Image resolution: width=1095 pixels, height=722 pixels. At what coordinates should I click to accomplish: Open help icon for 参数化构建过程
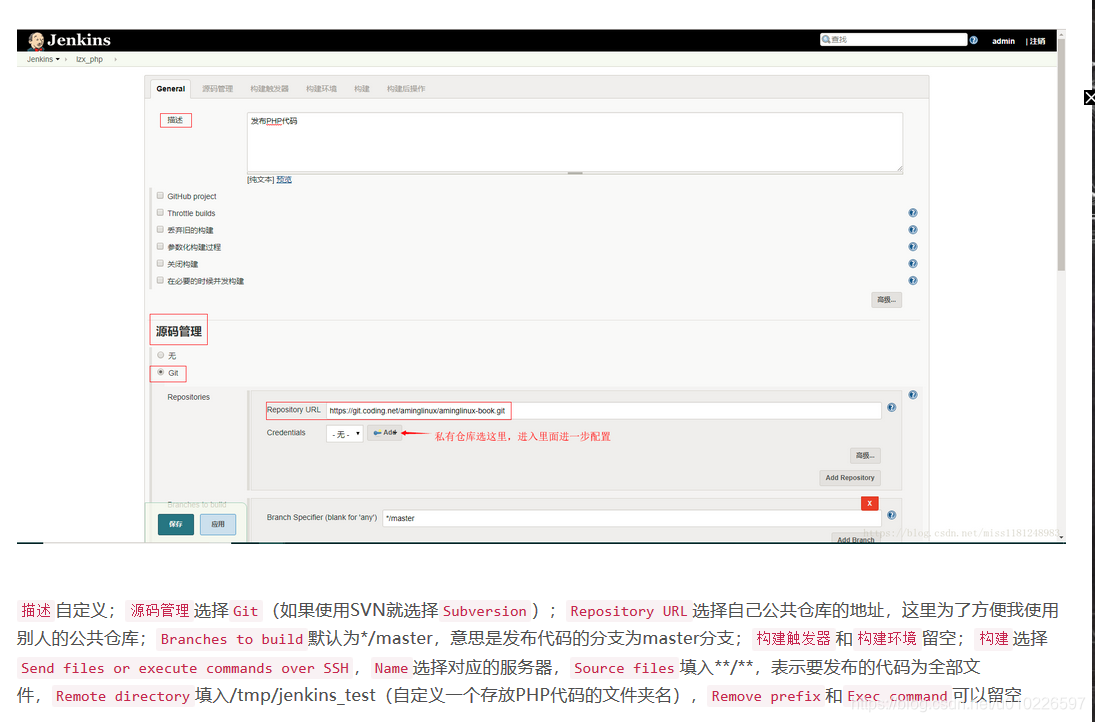(x=912, y=246)
